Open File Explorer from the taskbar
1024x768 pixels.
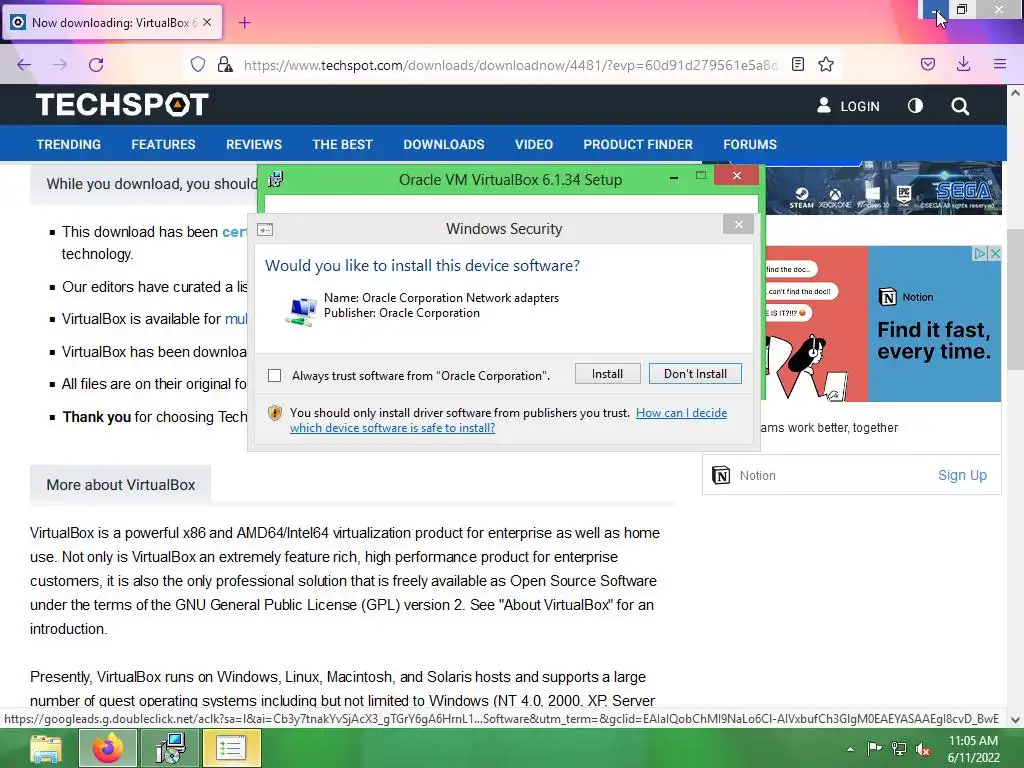pyautogui.click(x=46, y=748)
